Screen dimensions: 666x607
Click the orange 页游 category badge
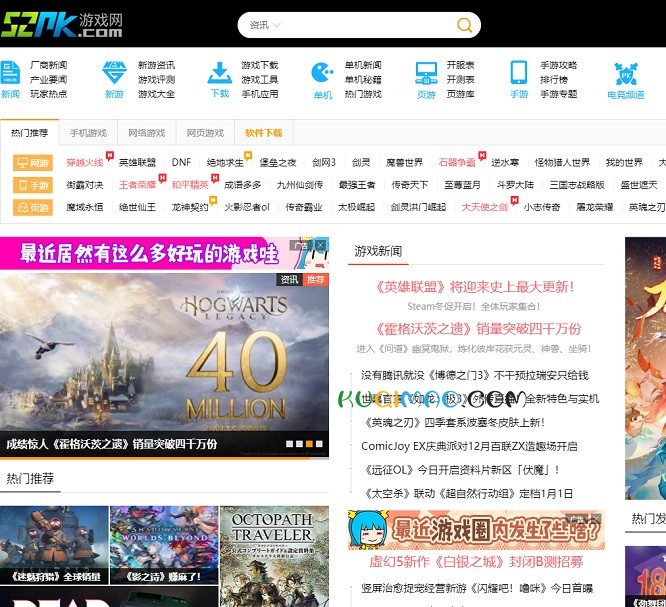coord(33,208)
